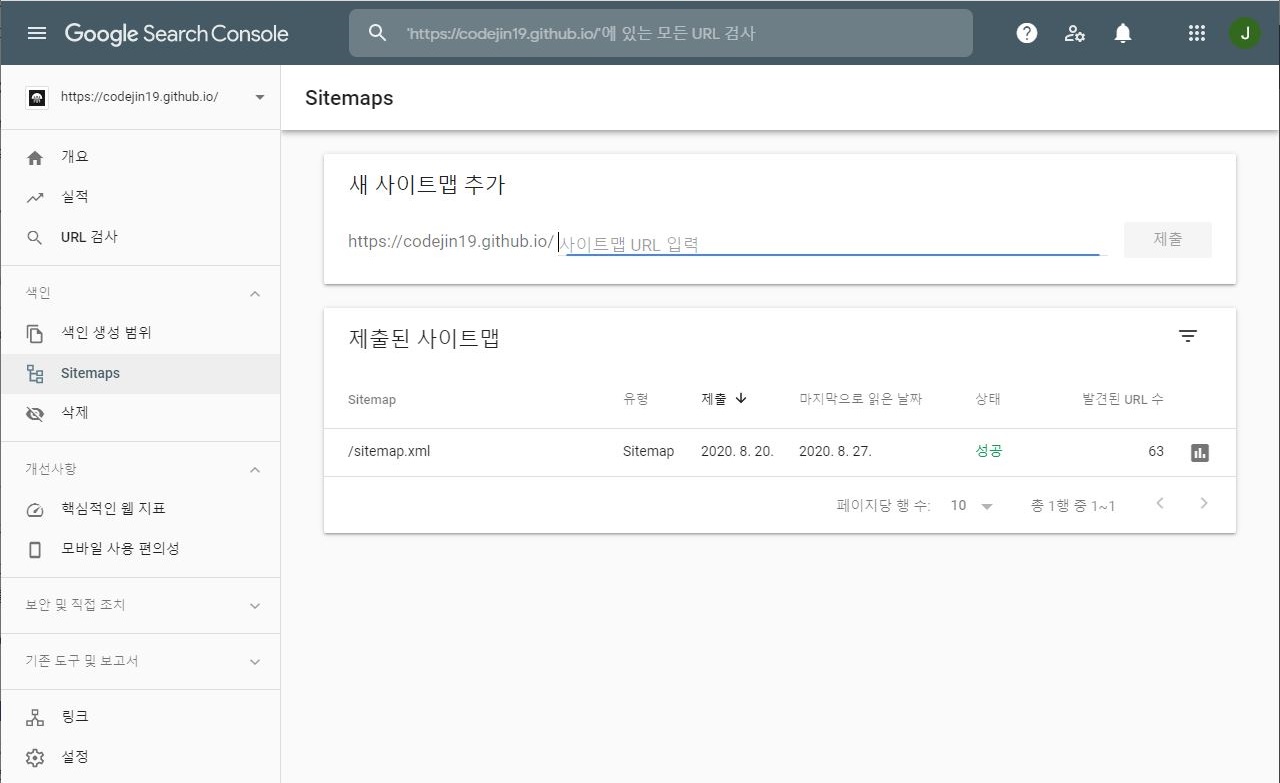
Task: Click the Google Search Console logo
Action: tap(177, 33)
